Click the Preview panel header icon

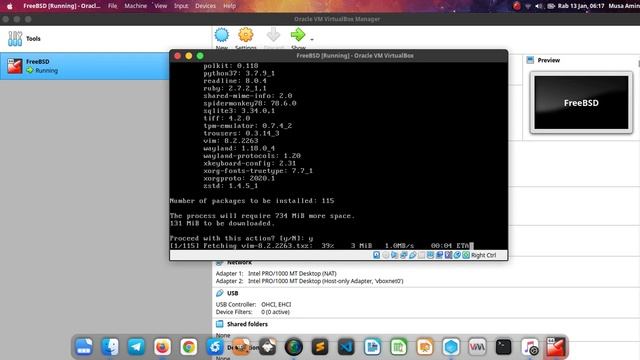[530, 60]
